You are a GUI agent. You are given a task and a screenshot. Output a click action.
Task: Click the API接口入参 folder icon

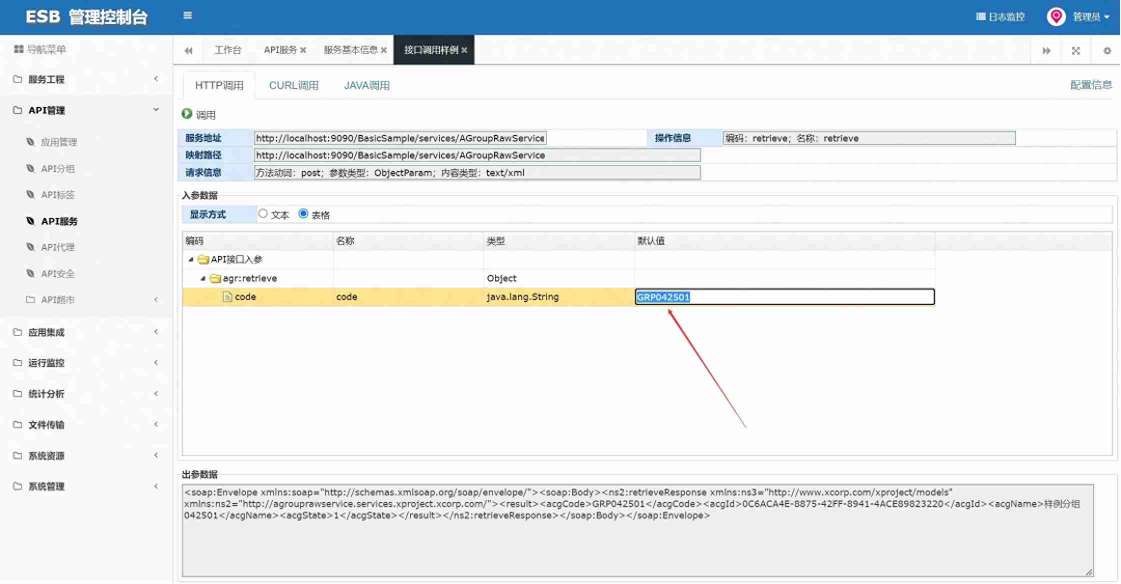tap(203, 259)
